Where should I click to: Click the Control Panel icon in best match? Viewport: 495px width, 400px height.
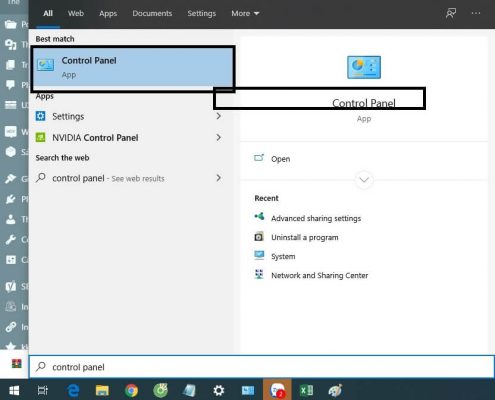pos(45,65)
